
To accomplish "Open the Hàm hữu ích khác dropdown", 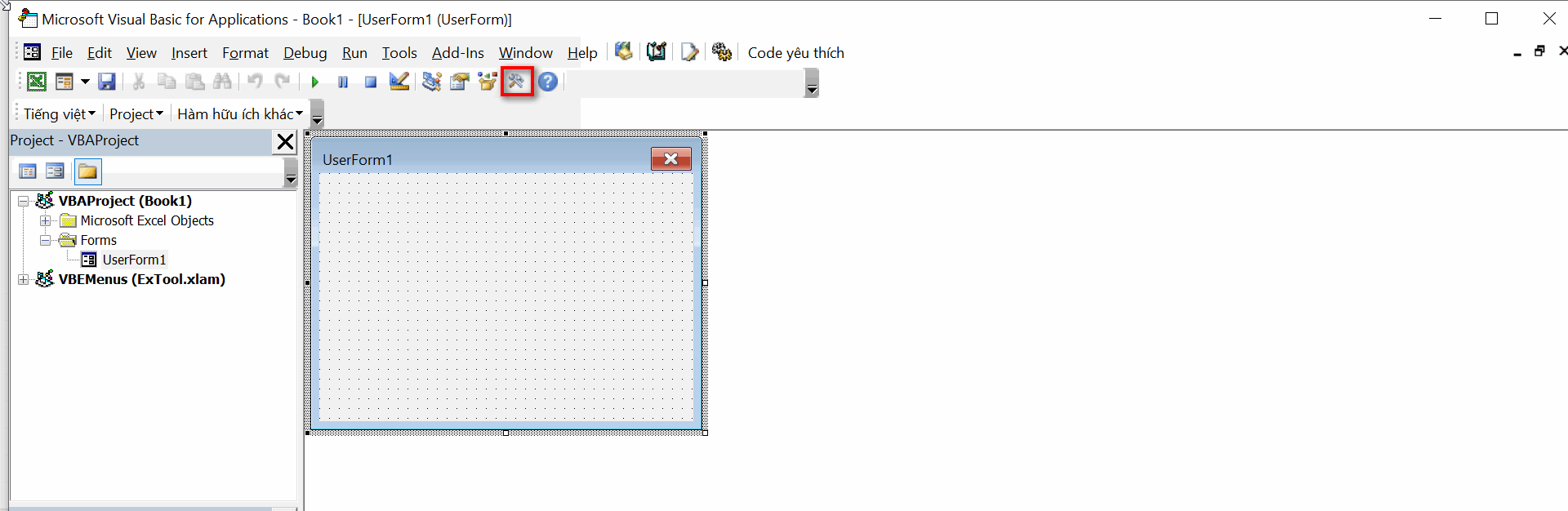I will pos(240,114).
